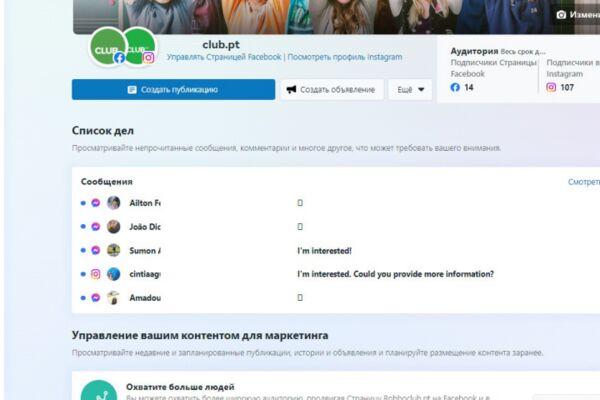Viewport: 600px width, 400px height.
Task: Click the green Охватите больше людей icon
Action: pyautogui.click(x=99, y=390)
